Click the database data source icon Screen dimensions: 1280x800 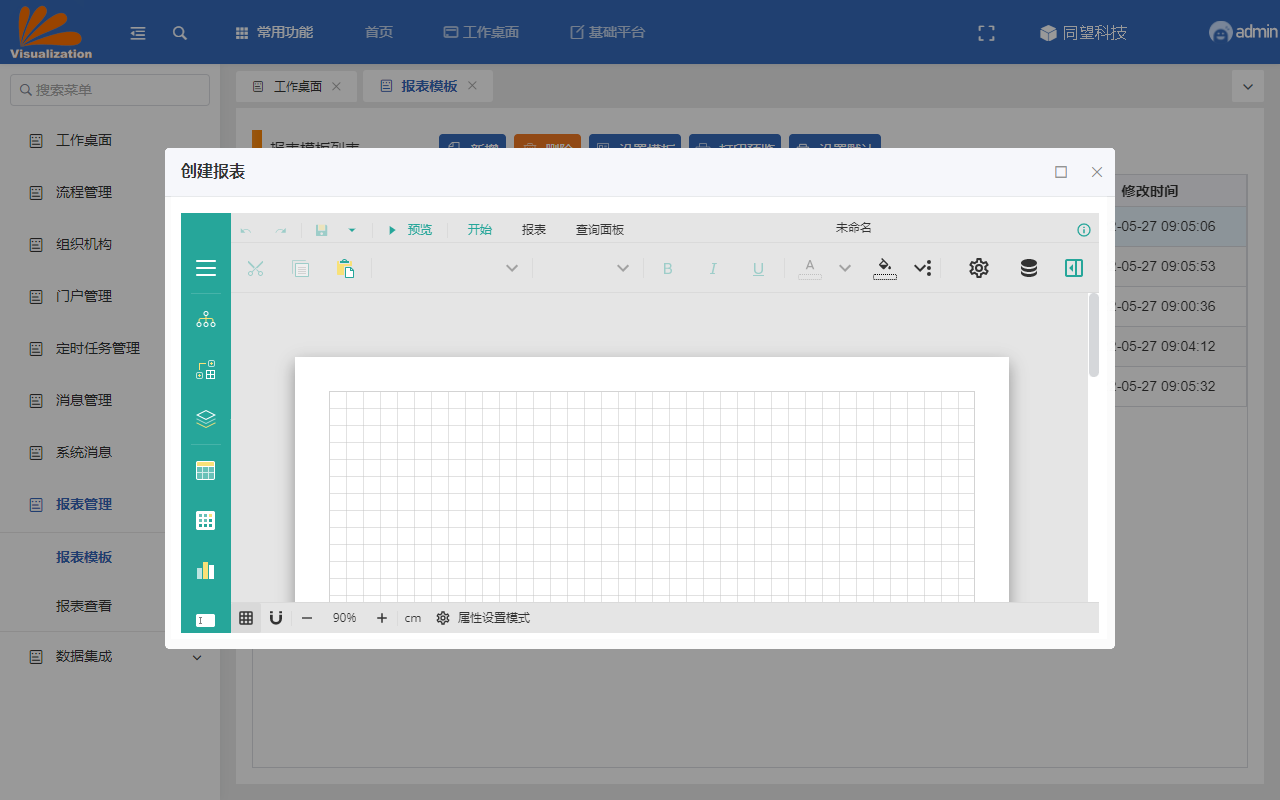(x=1028, y=268)
